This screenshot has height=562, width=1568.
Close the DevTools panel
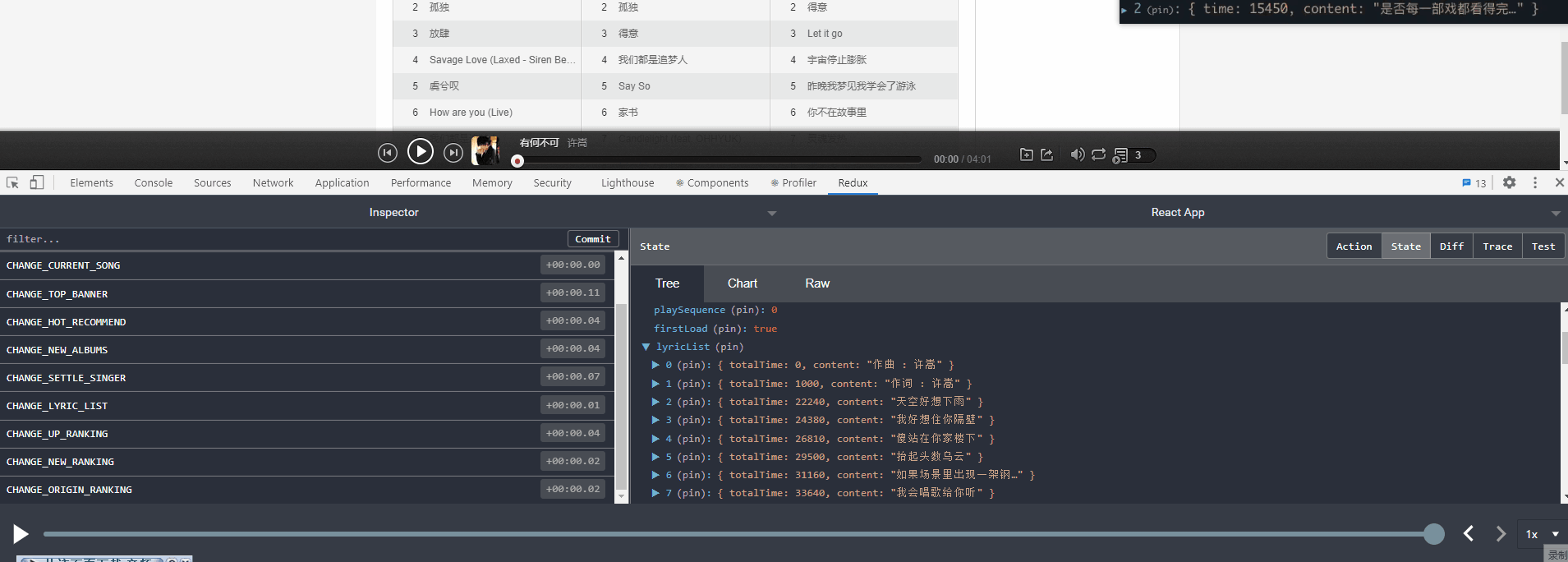click(1560, 182)
